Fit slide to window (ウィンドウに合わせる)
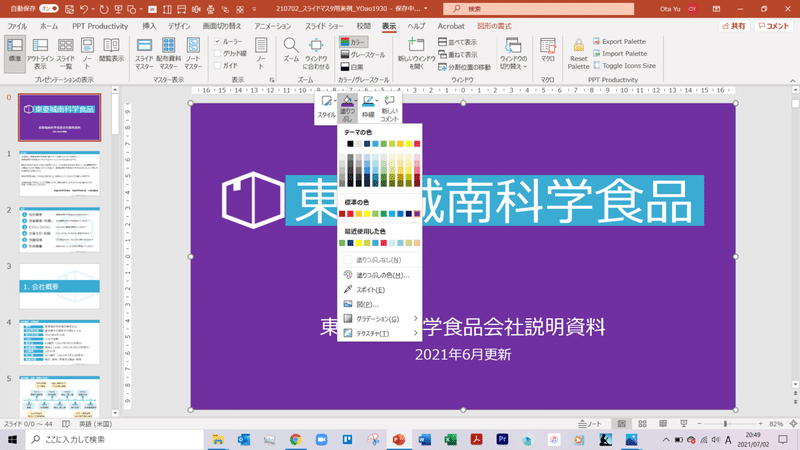 point(316,53)
